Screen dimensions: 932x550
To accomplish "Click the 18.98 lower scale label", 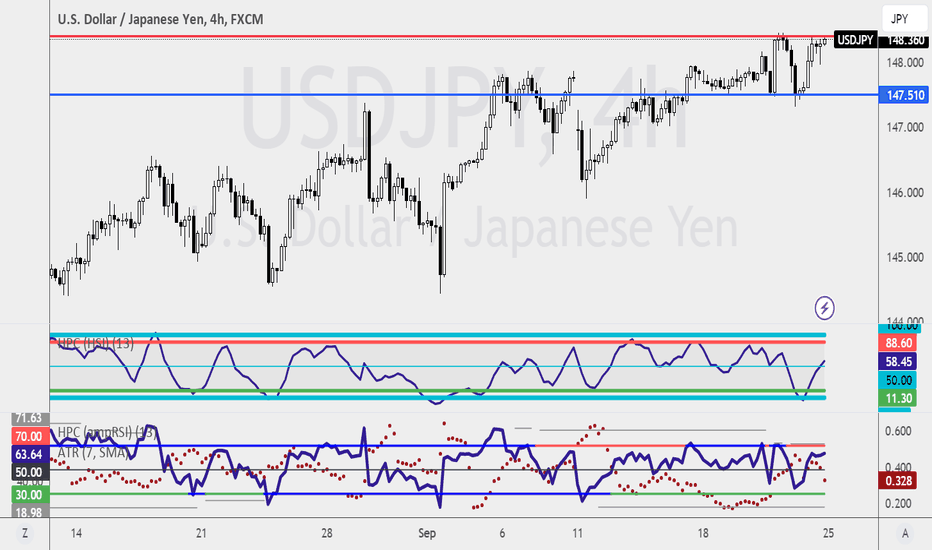I will pyautogui.click(x=29, y=512).
